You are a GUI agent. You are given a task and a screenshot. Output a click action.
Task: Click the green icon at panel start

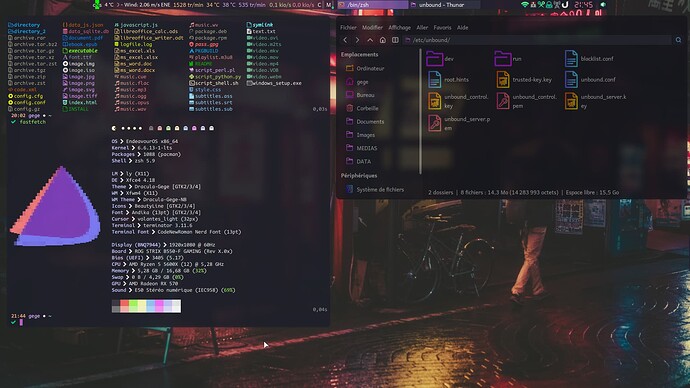coord(97,5)
